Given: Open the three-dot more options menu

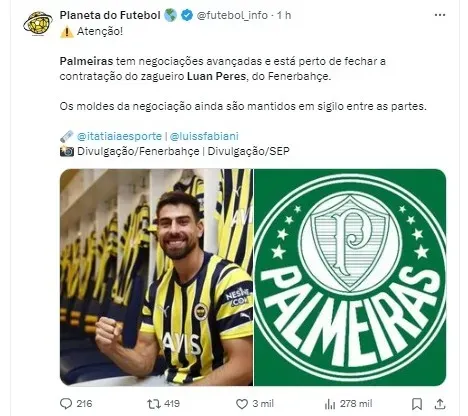Looking at the screenshot, I should (x=440, y=15).
